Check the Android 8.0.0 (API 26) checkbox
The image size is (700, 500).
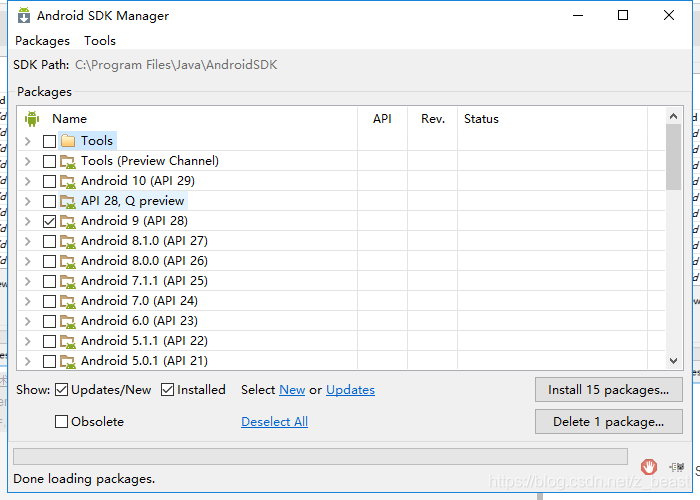point(49,262)
